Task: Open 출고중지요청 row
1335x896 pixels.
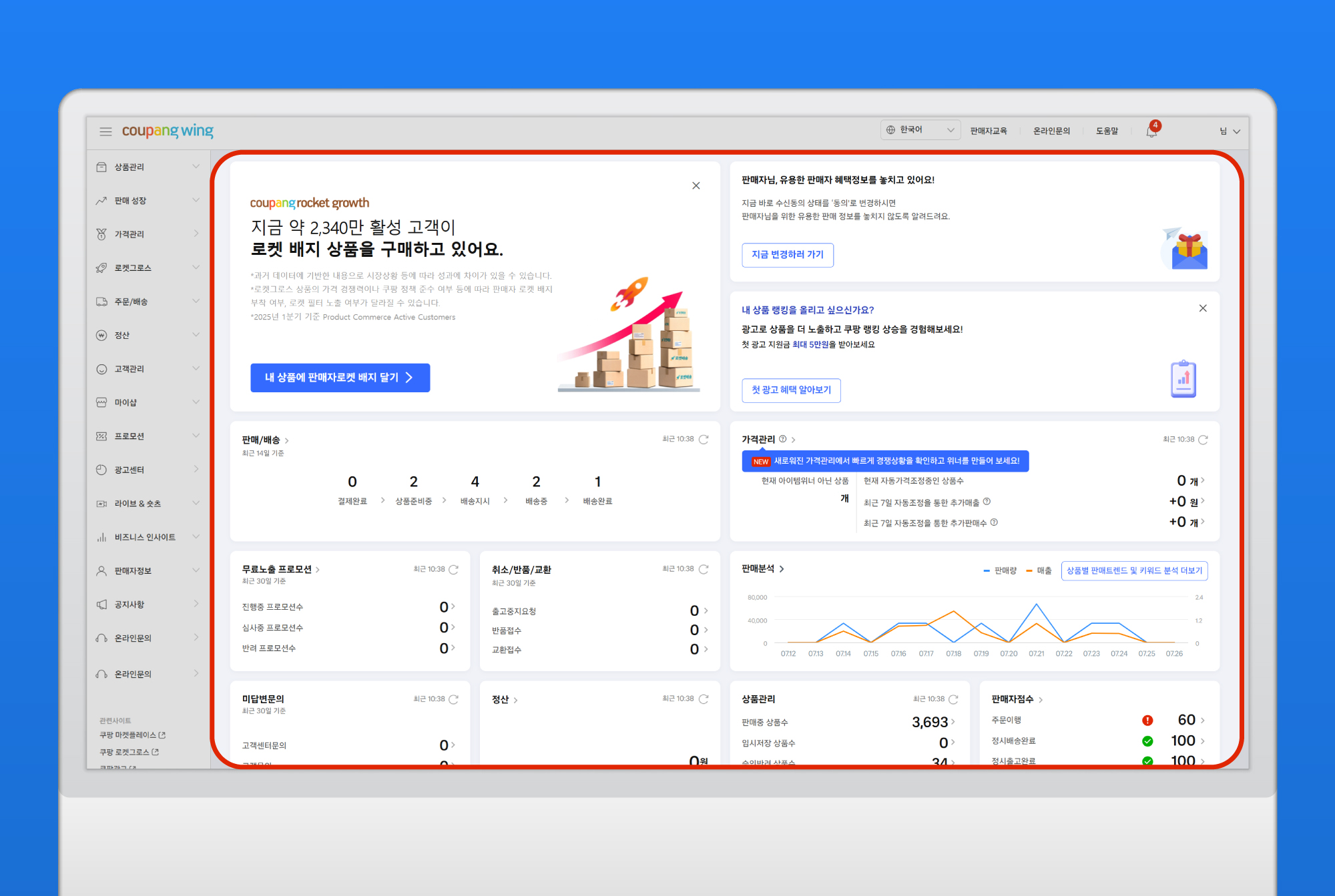Action: point(599,611)
